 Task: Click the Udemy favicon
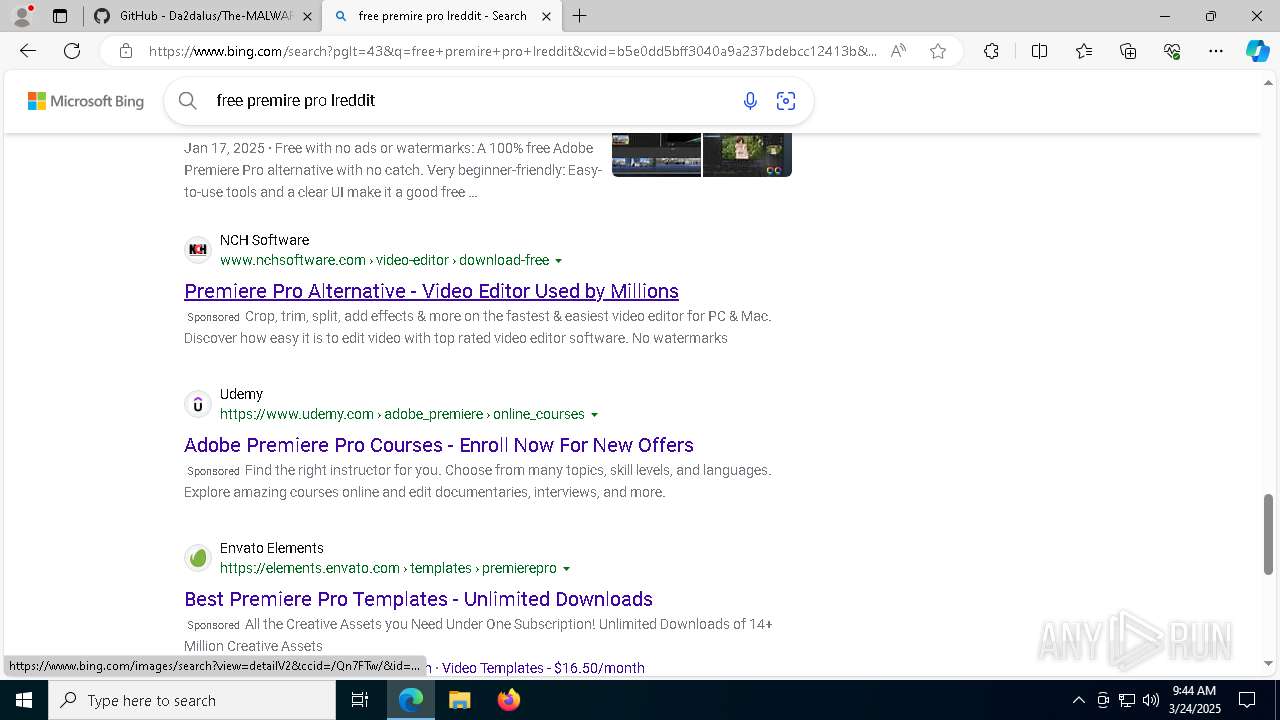[198, 404]
